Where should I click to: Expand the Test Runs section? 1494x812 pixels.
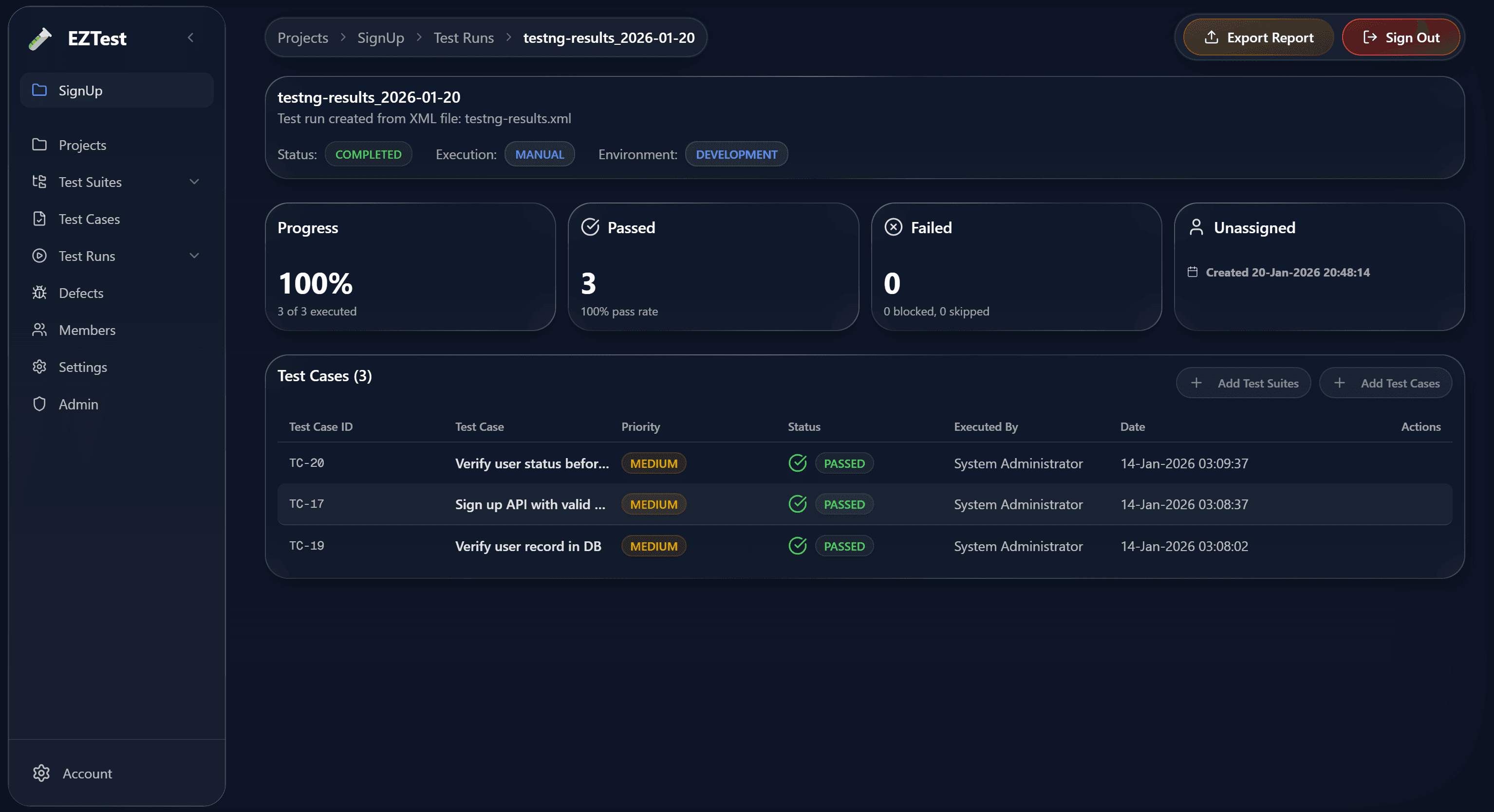pyautogui.click(x=195, y=256)
